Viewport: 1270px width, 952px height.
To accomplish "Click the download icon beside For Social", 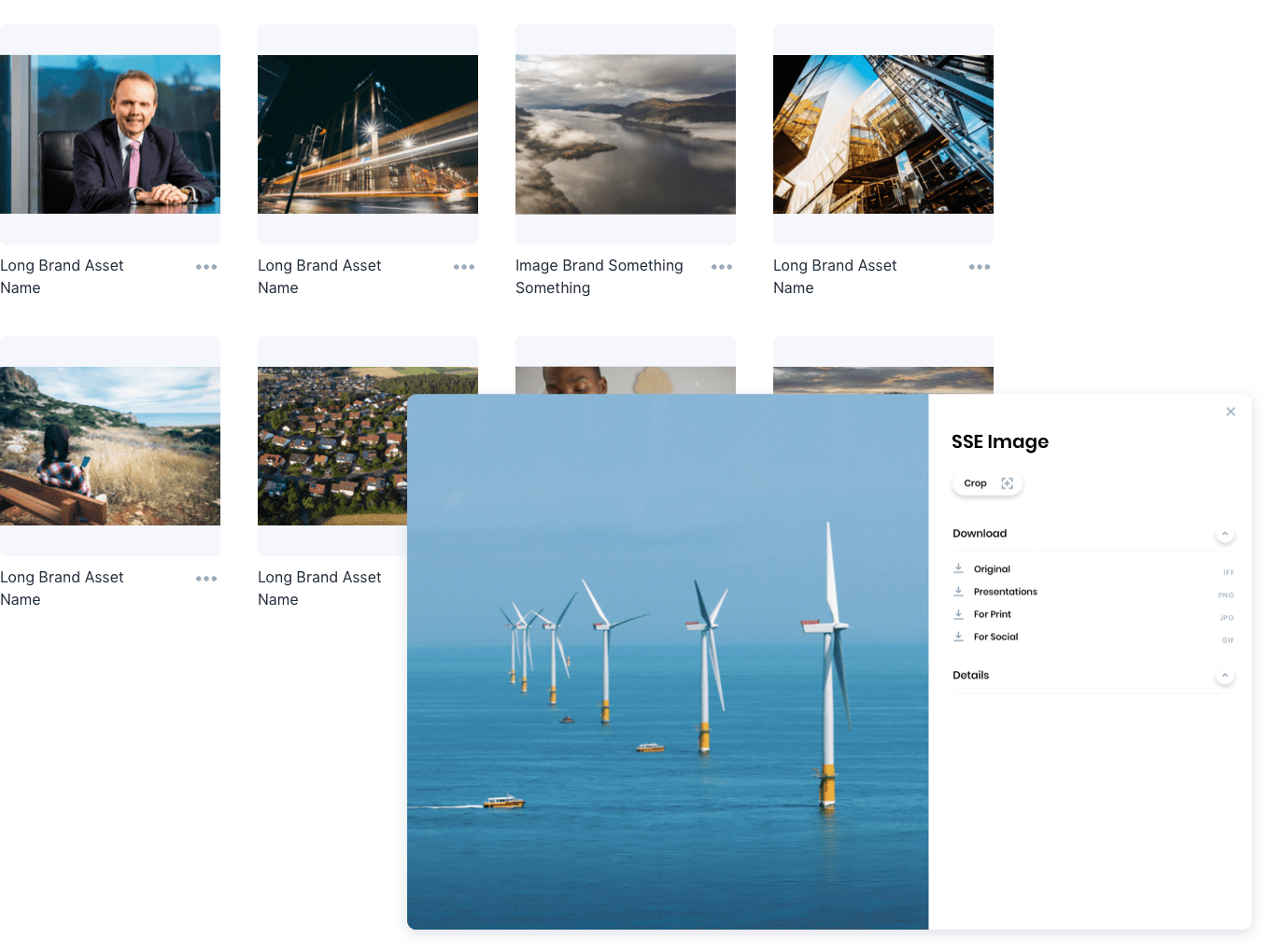I will (958, 637).
